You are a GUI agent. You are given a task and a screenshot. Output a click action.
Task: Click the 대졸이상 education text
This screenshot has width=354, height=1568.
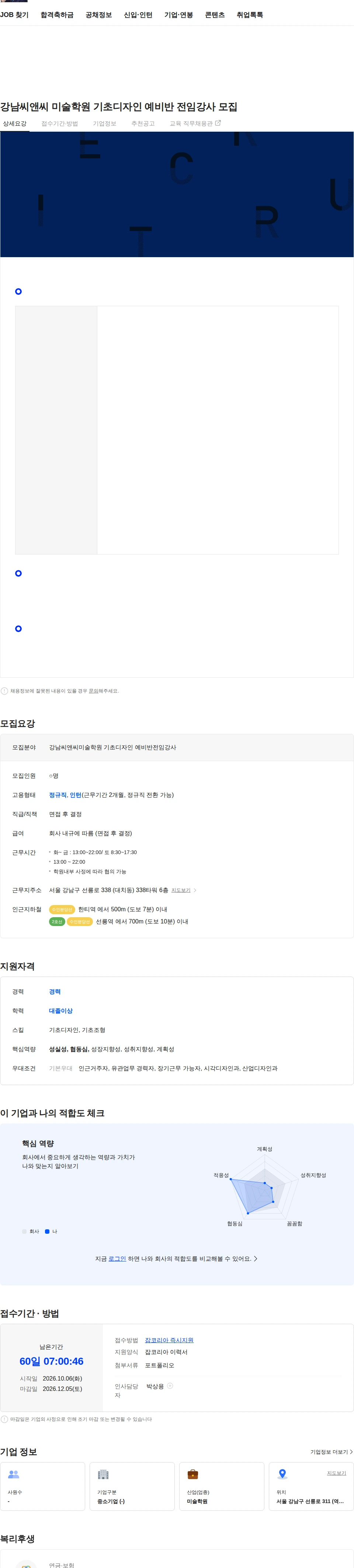pyautogui.click(x=61, y=1011)
